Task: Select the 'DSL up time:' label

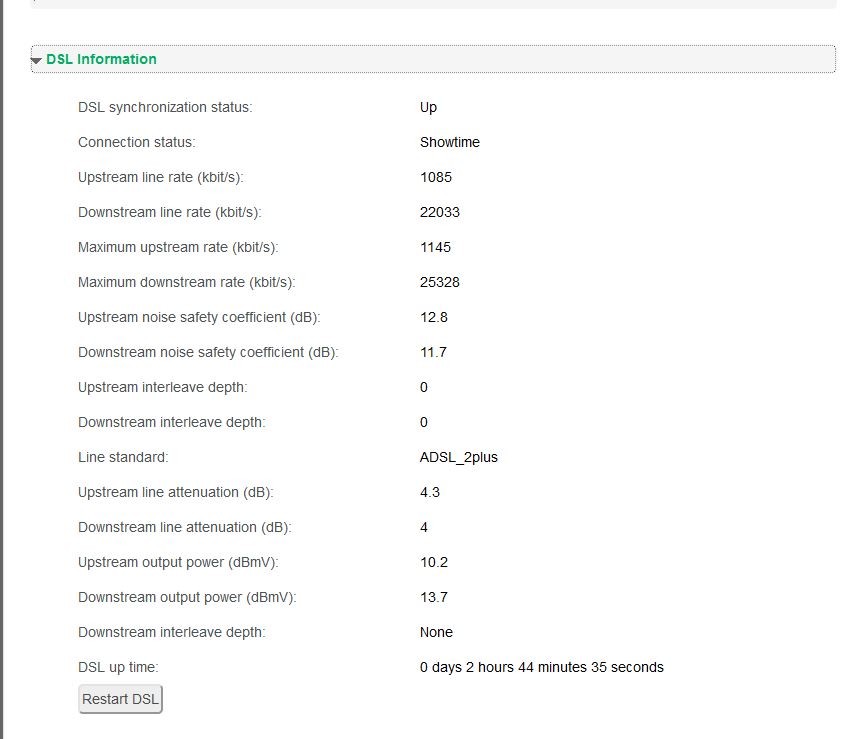Action: point(118,667)
